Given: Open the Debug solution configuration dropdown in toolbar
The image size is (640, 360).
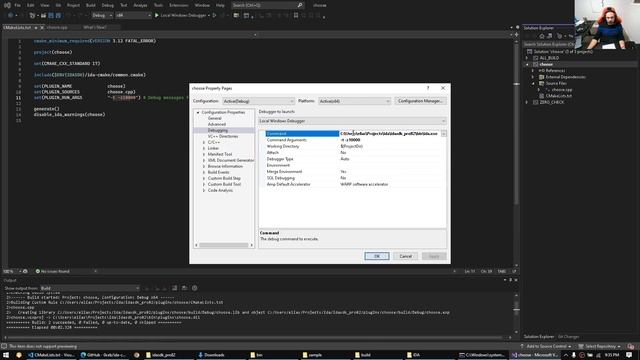Looking at the screenshot, I should 102,15.
